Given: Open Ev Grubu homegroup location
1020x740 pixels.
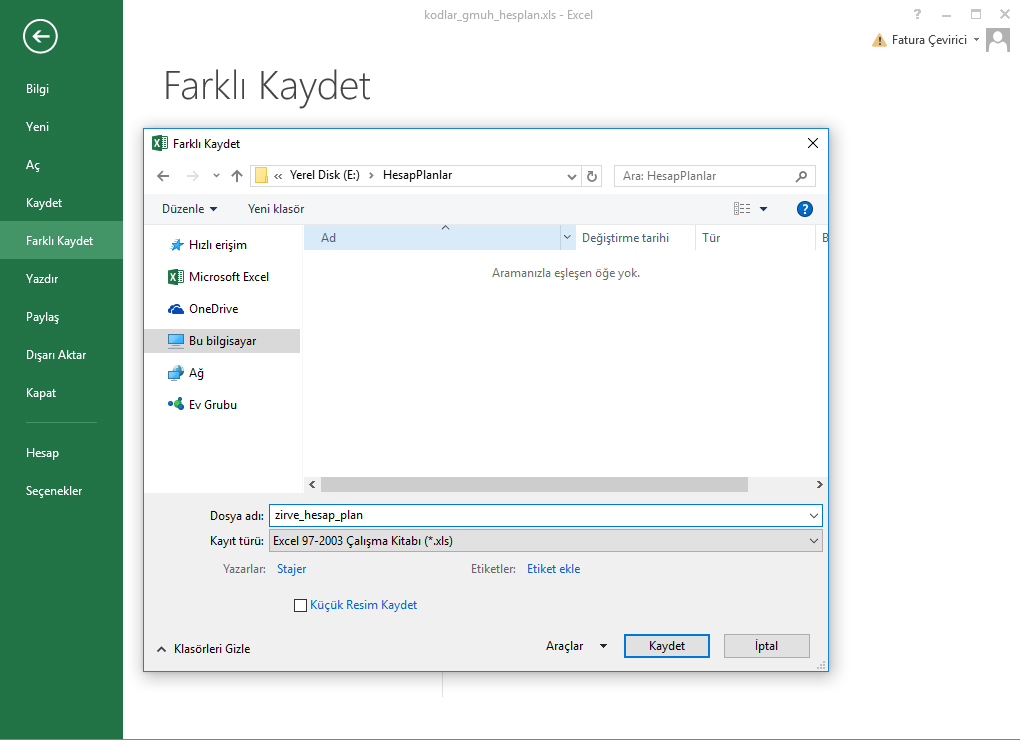Looking at the screenshot, I should click(212, 405).
